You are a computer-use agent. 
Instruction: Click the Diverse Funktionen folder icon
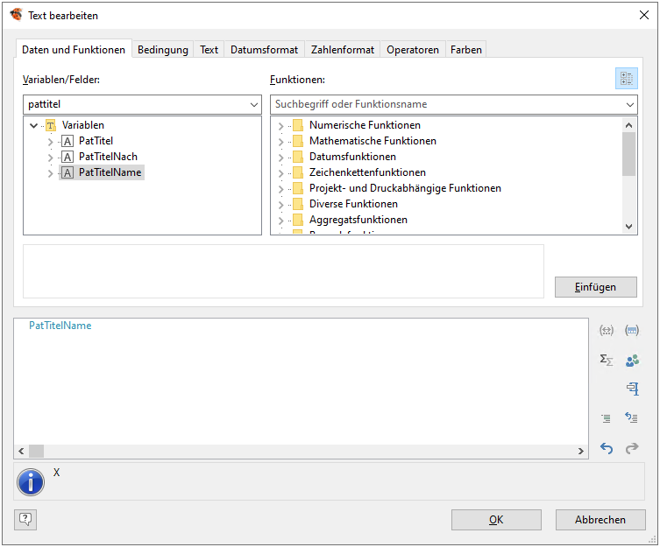(x=298, y=204)
